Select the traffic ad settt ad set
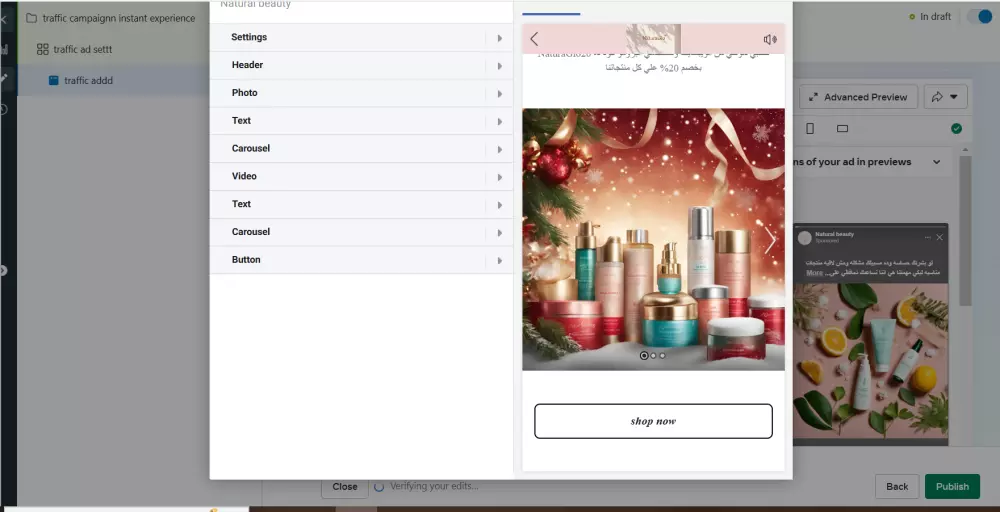 point(83,49)
